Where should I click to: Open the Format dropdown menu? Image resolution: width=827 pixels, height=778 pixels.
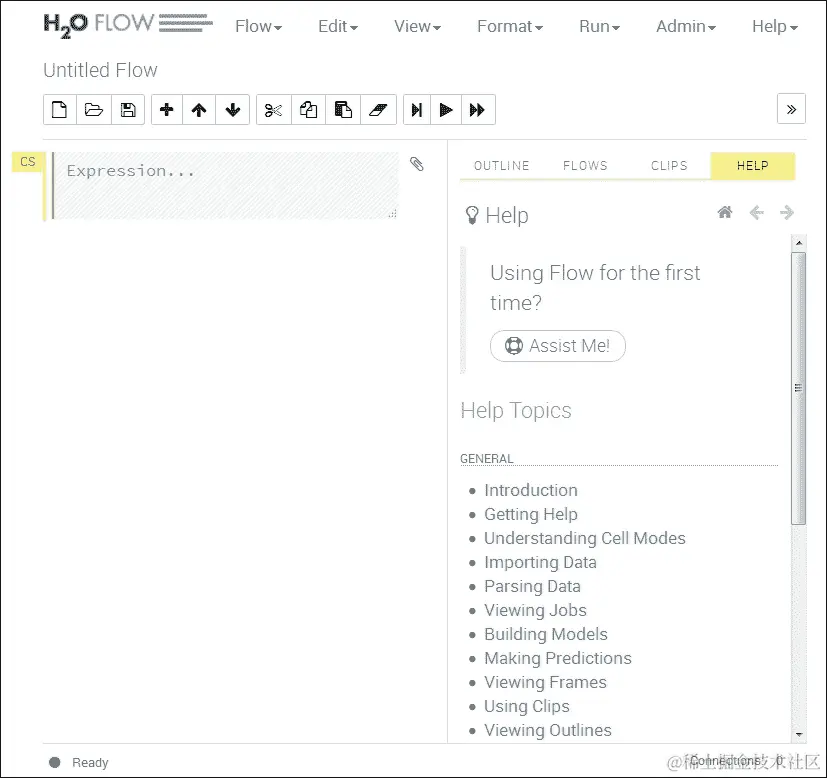510,26
